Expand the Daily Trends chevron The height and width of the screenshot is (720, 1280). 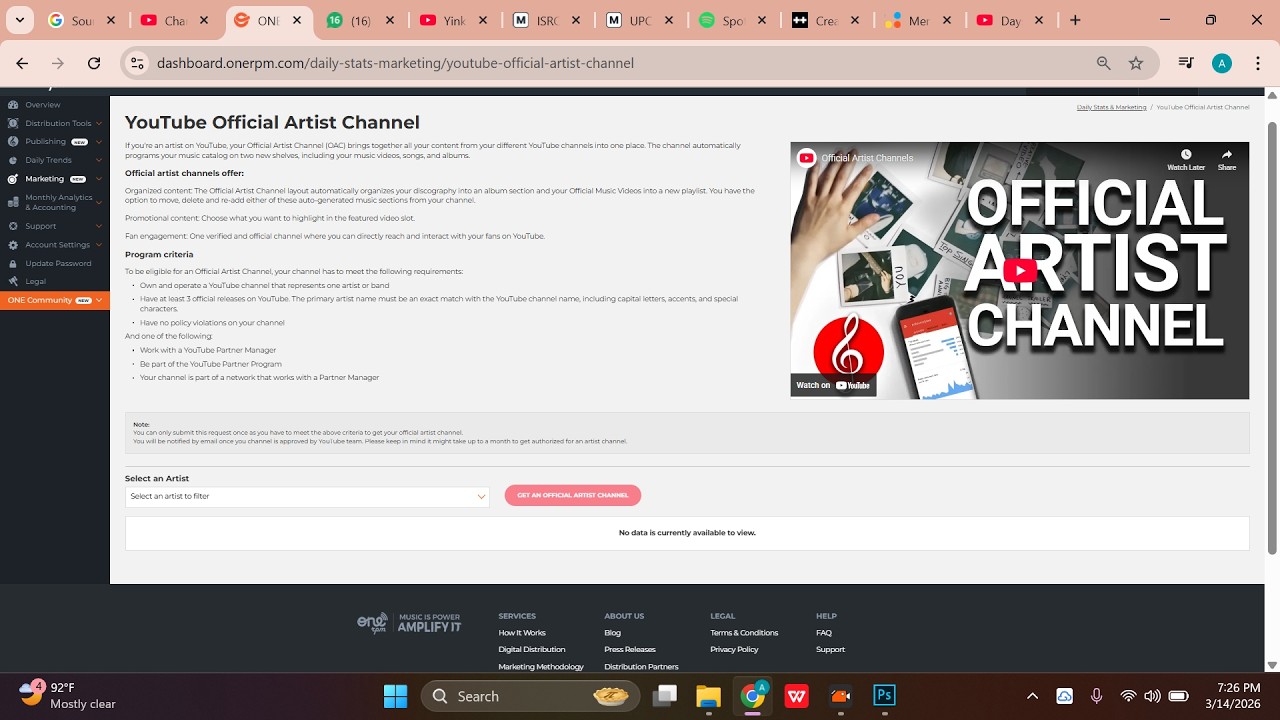pyautogui.click(x=100, y=160)
